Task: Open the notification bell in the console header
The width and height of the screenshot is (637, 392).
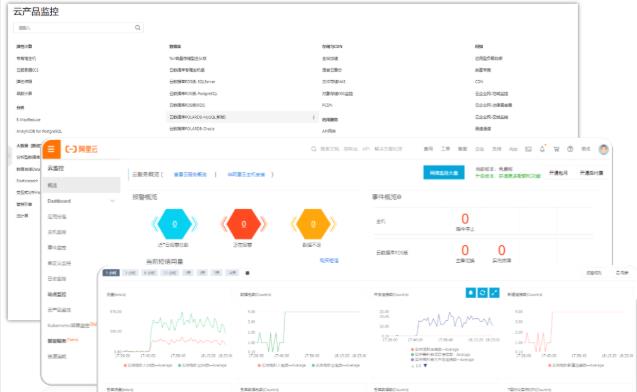Action: coord(542,149)
